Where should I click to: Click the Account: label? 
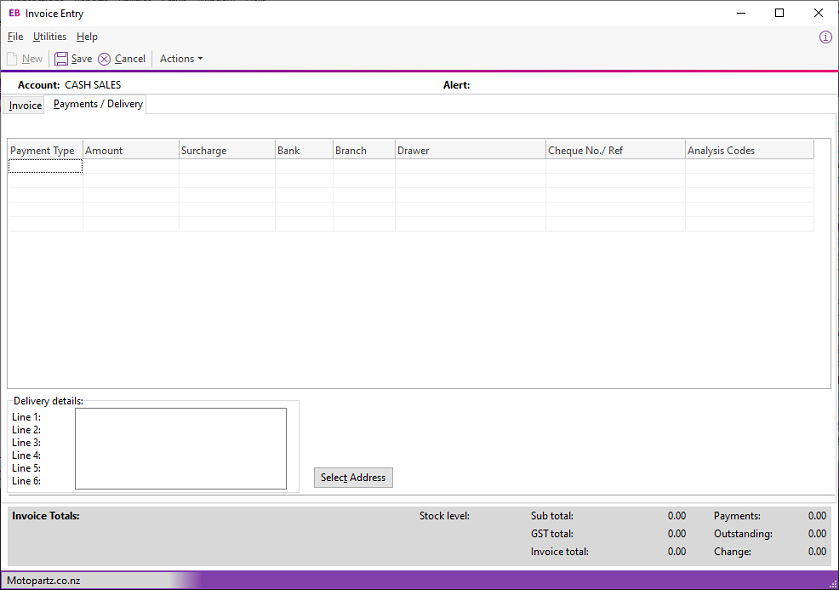click(x=39, y=85)
